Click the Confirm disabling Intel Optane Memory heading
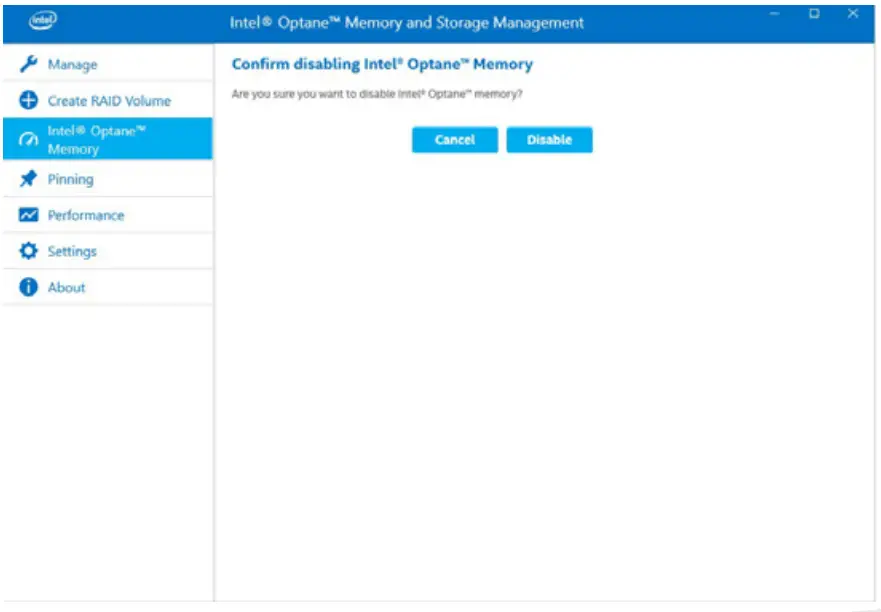Viewport: 881px width, 612px height. (382, 64)
